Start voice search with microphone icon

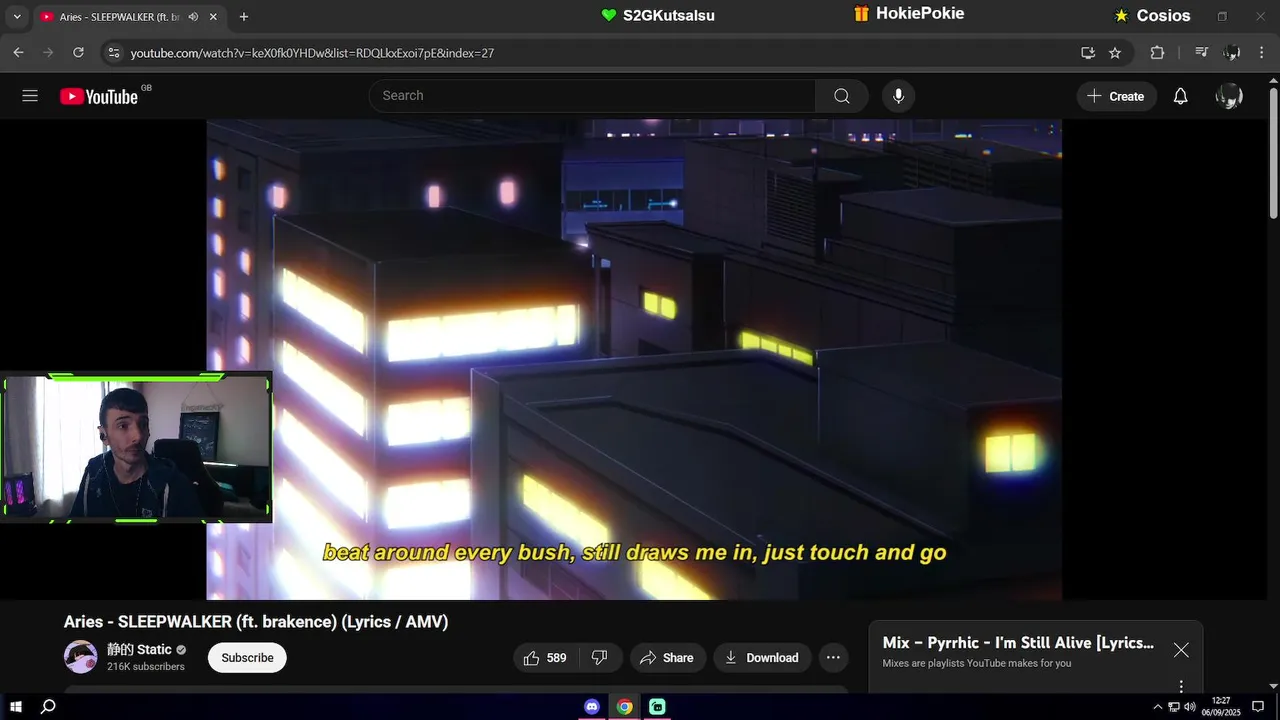pos(898,96)
